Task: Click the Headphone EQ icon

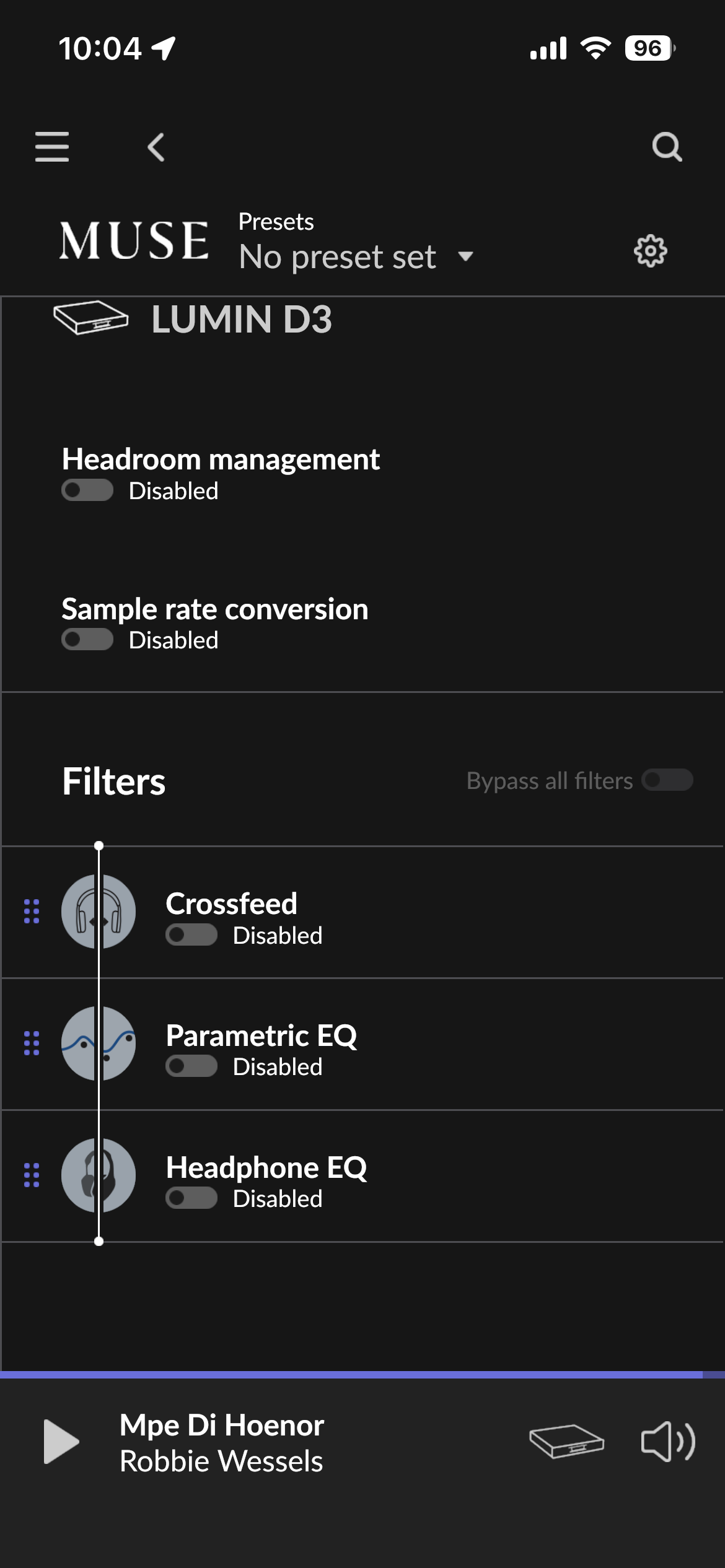Action: 99,1175
